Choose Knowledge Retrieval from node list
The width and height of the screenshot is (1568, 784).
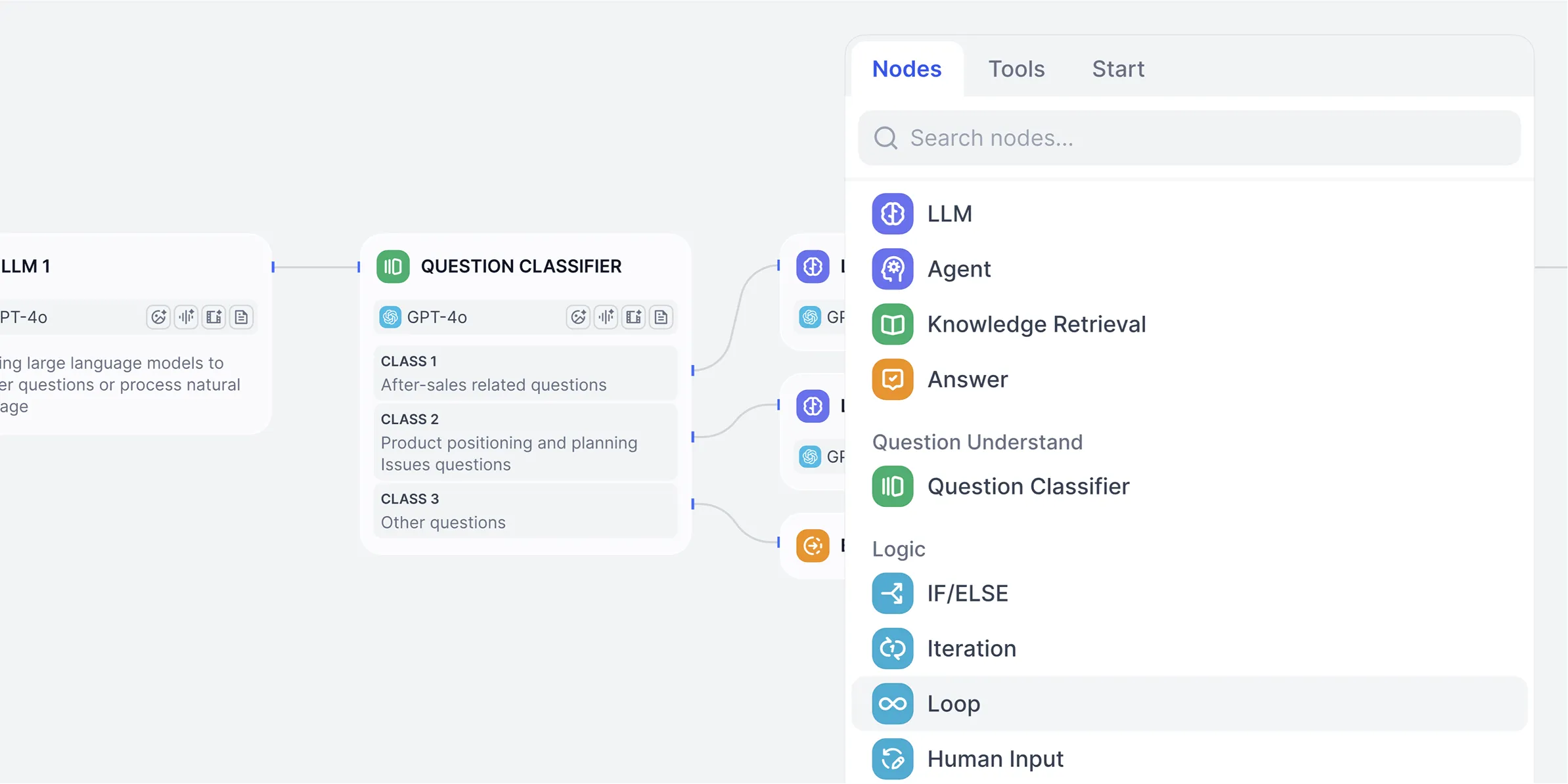point(1189,324)
